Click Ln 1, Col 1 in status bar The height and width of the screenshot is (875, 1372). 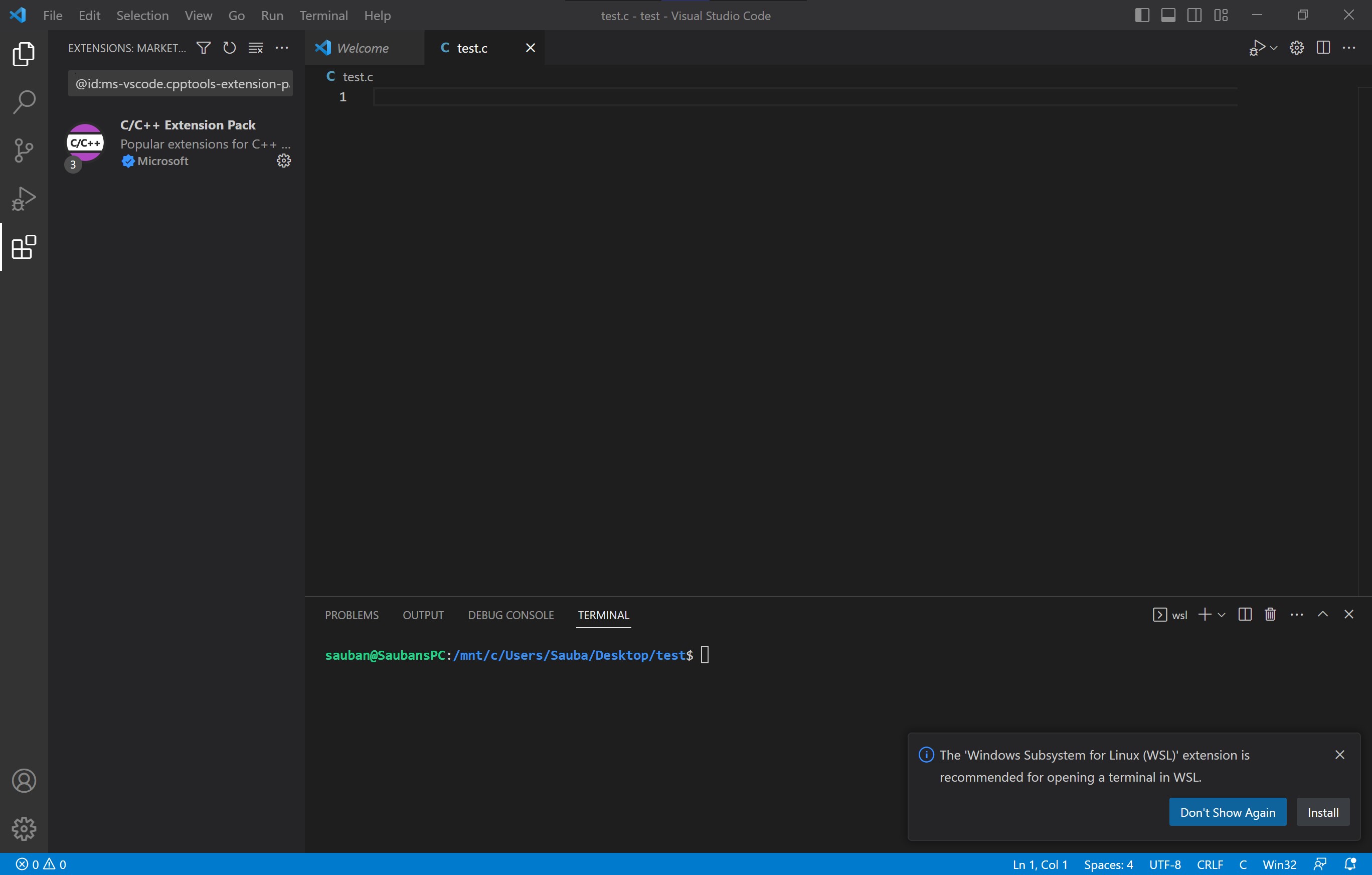pyautogui.click(x=1040, y=864)
